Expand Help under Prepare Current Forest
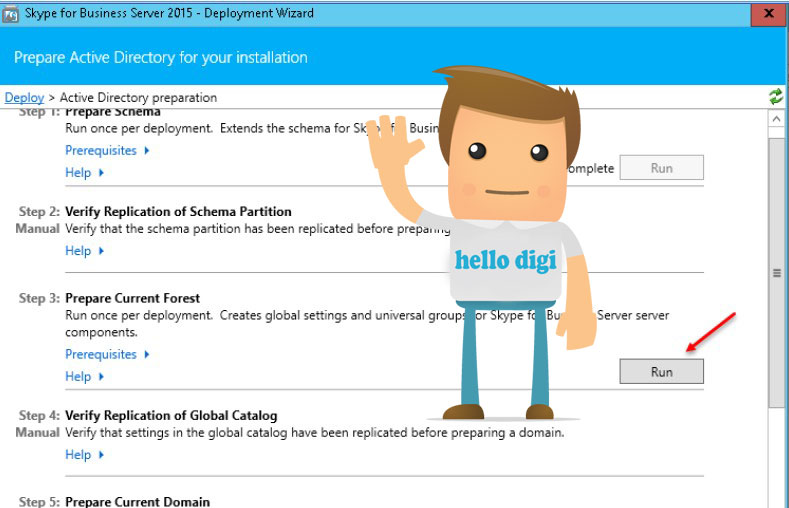This screenshot has width=789, height=508. (84, 376)
